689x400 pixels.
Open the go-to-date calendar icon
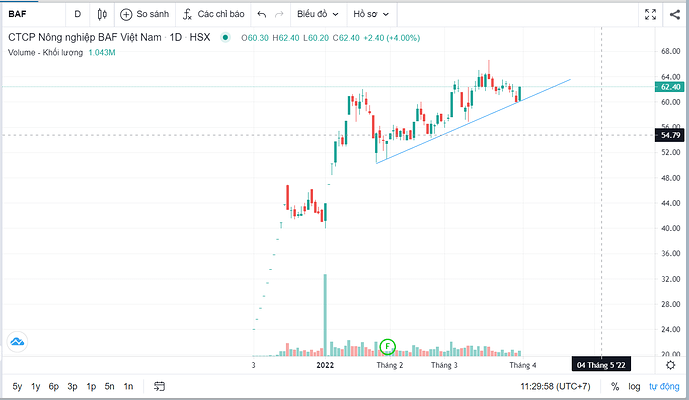(x=159, y=386)
